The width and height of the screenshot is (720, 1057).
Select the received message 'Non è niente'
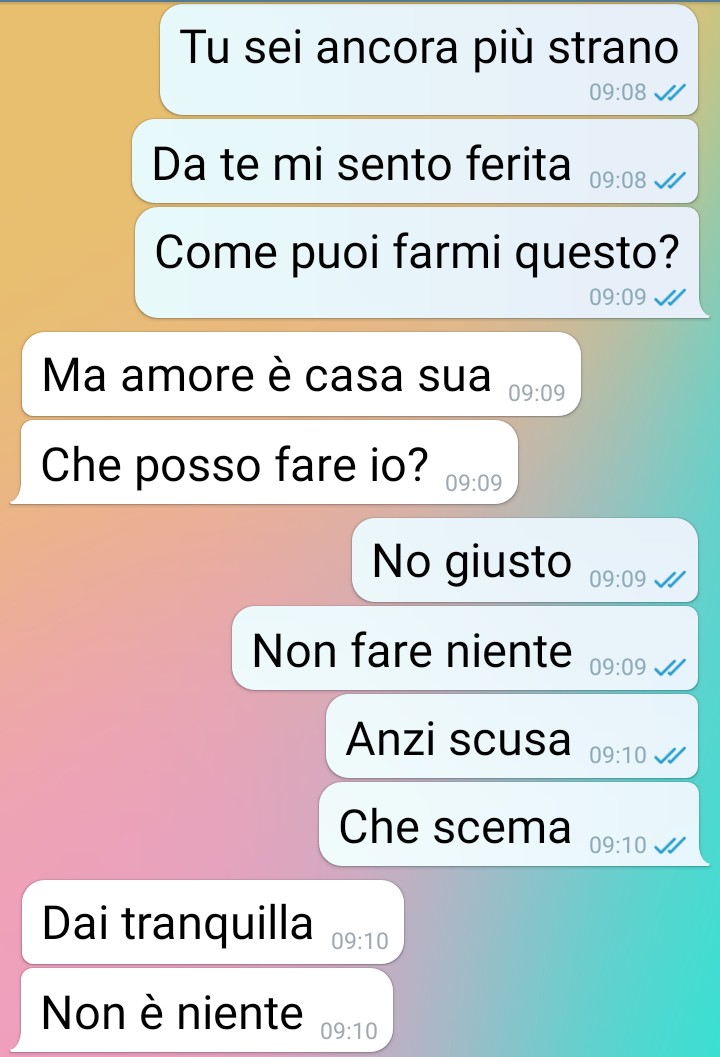tap(202, 1010)
